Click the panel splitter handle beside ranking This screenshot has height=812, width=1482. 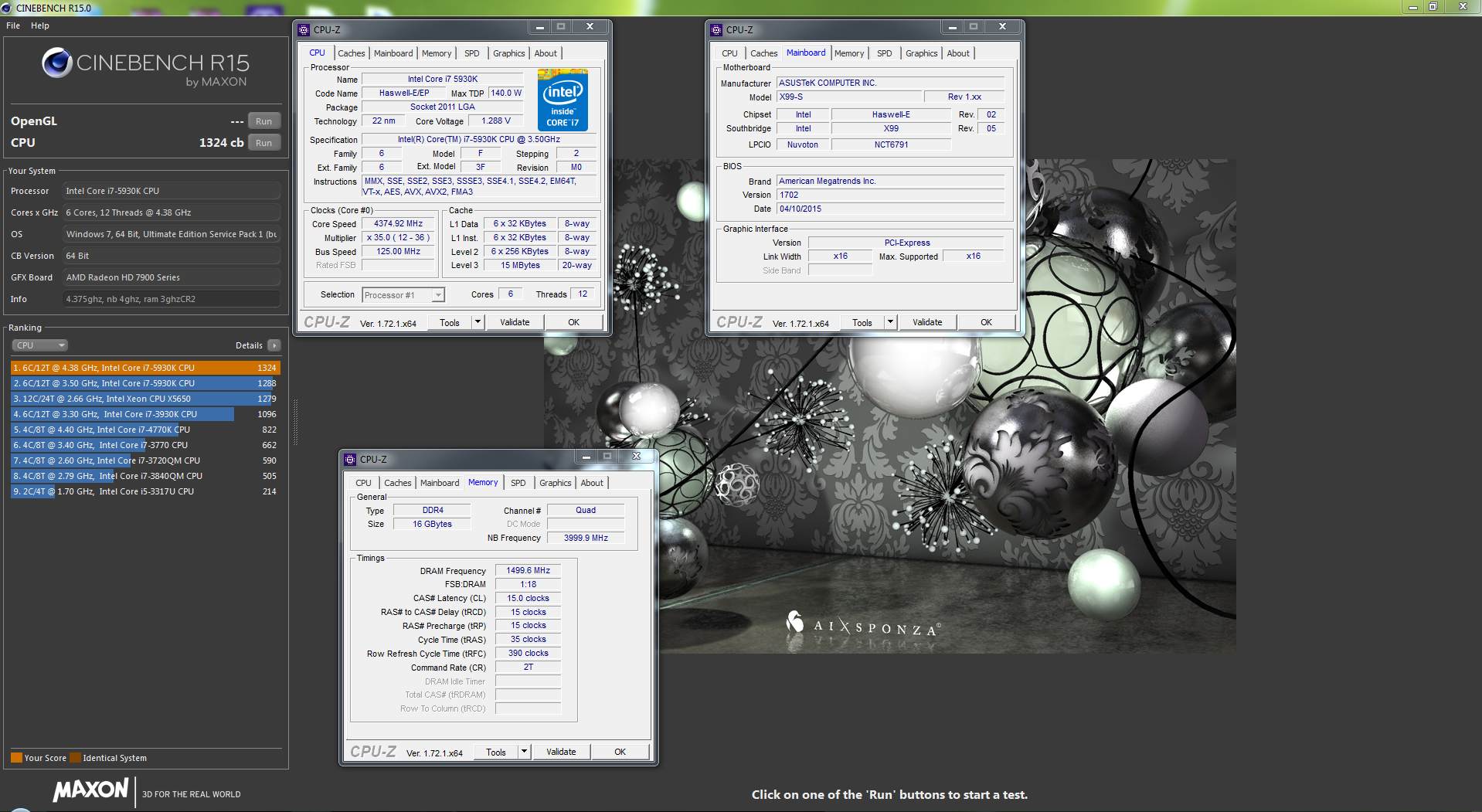coord(295,423)
